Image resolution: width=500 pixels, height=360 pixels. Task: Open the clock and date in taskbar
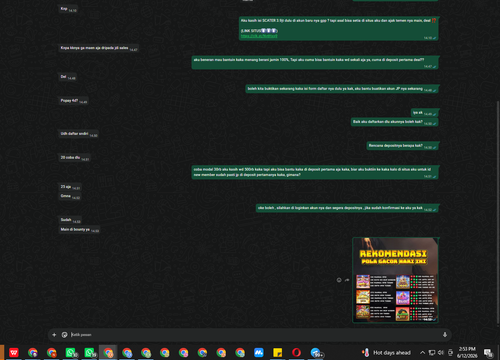pos(467,352)
